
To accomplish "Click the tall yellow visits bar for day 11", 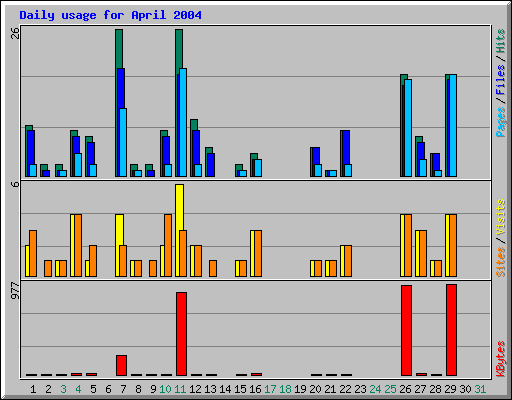I will (179, 207).
